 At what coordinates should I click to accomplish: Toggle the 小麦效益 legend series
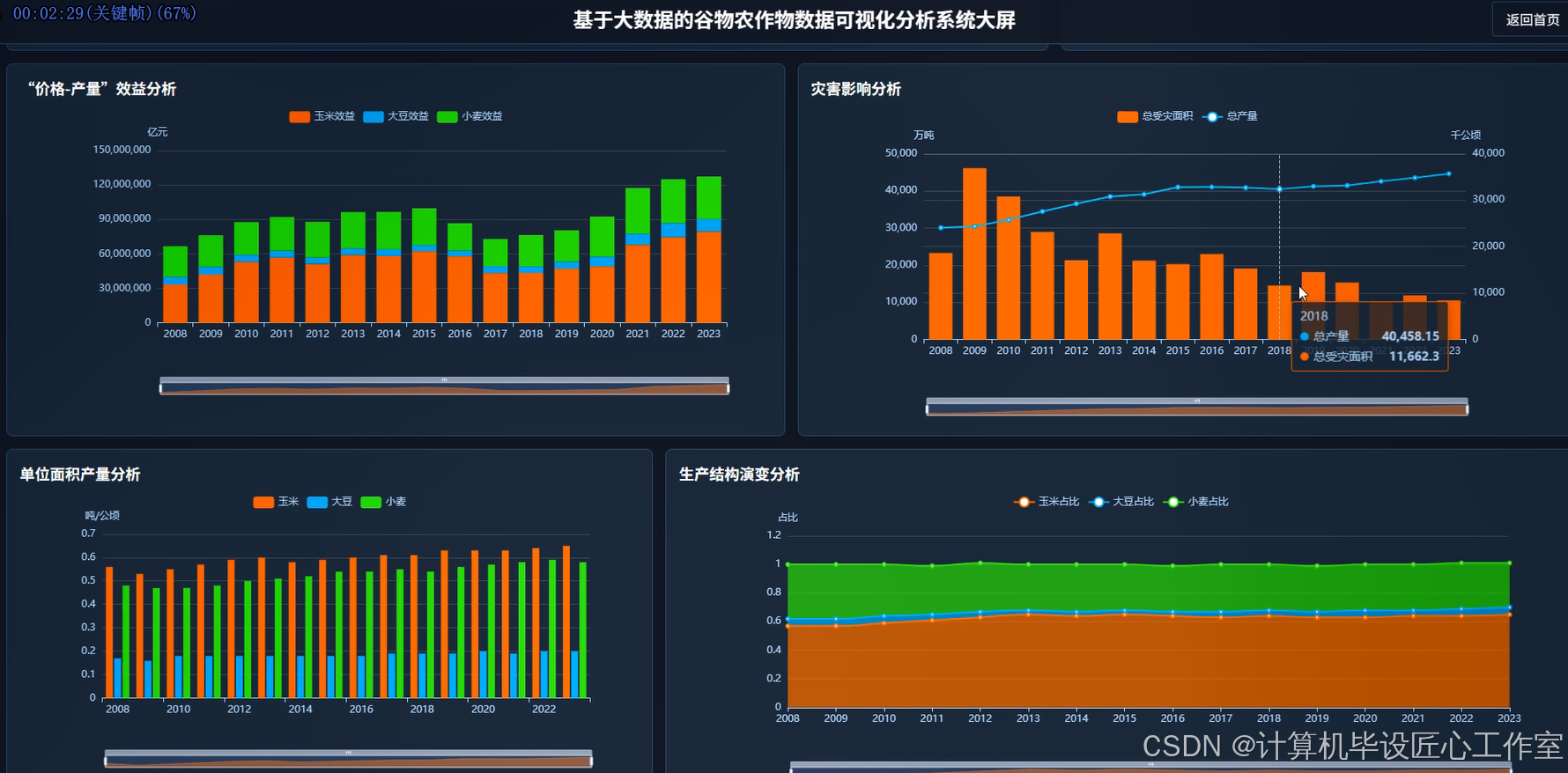click(470, 116)
